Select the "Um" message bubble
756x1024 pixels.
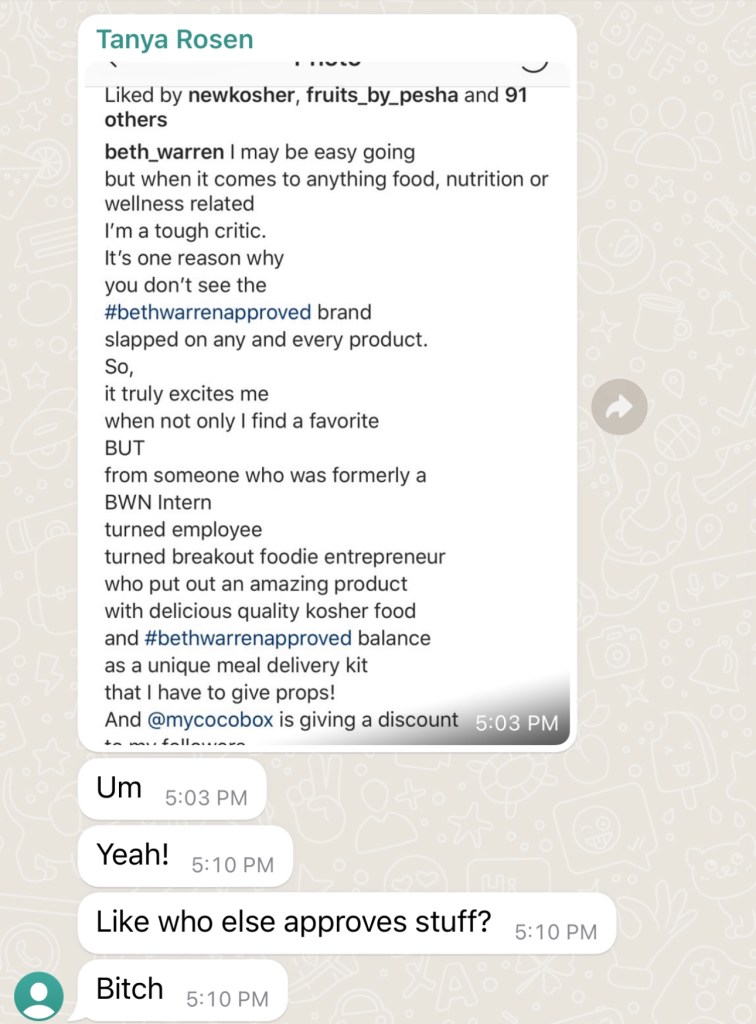[x=120, y=788]
